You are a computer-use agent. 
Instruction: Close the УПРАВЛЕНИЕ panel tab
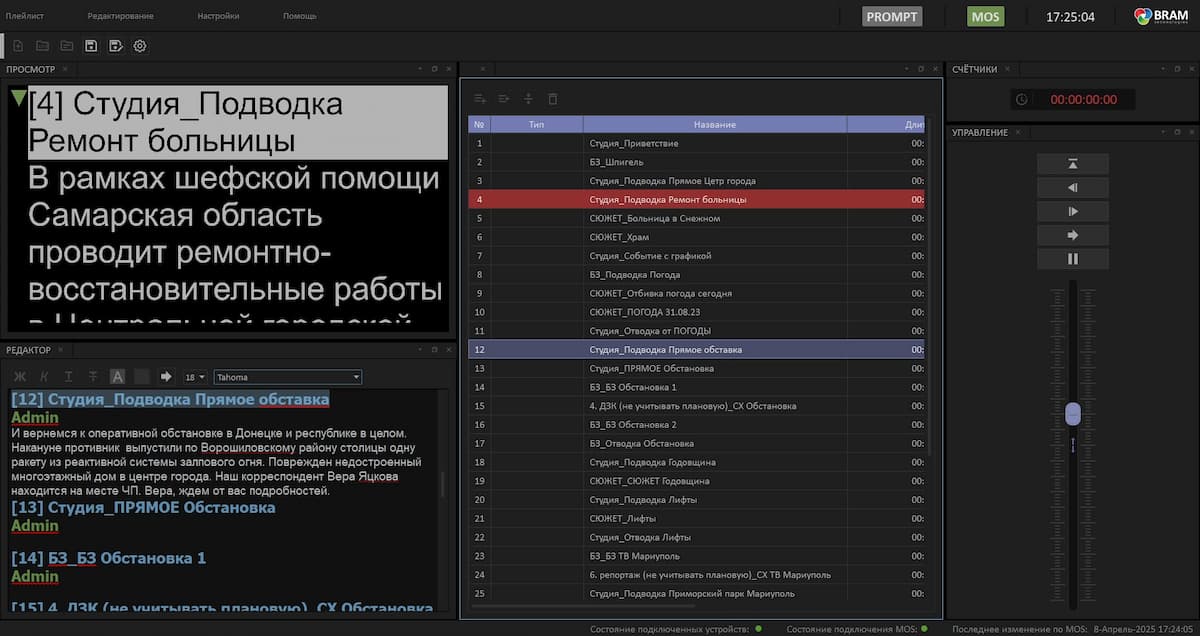pos(1018,132)
